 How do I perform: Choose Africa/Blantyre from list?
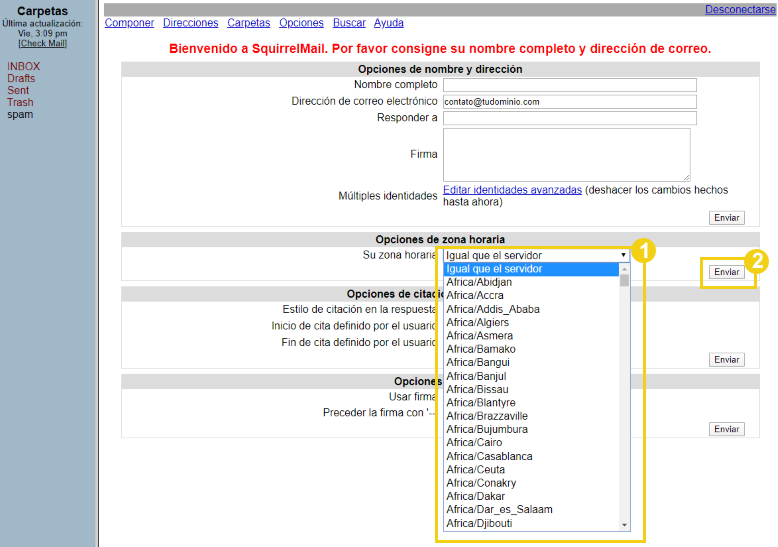pyautogui.click(x=531, y=403)
